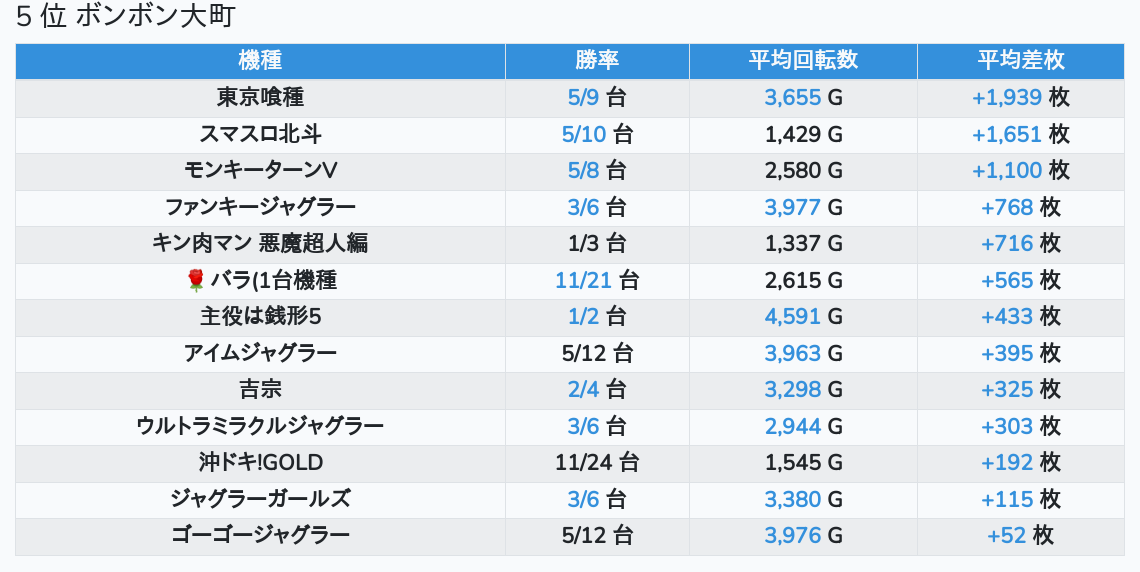Viewport: 1140px width, 572px height.
Task: Click ウルトラミラクルジャグラー in the list
Action: click(260, 426)
